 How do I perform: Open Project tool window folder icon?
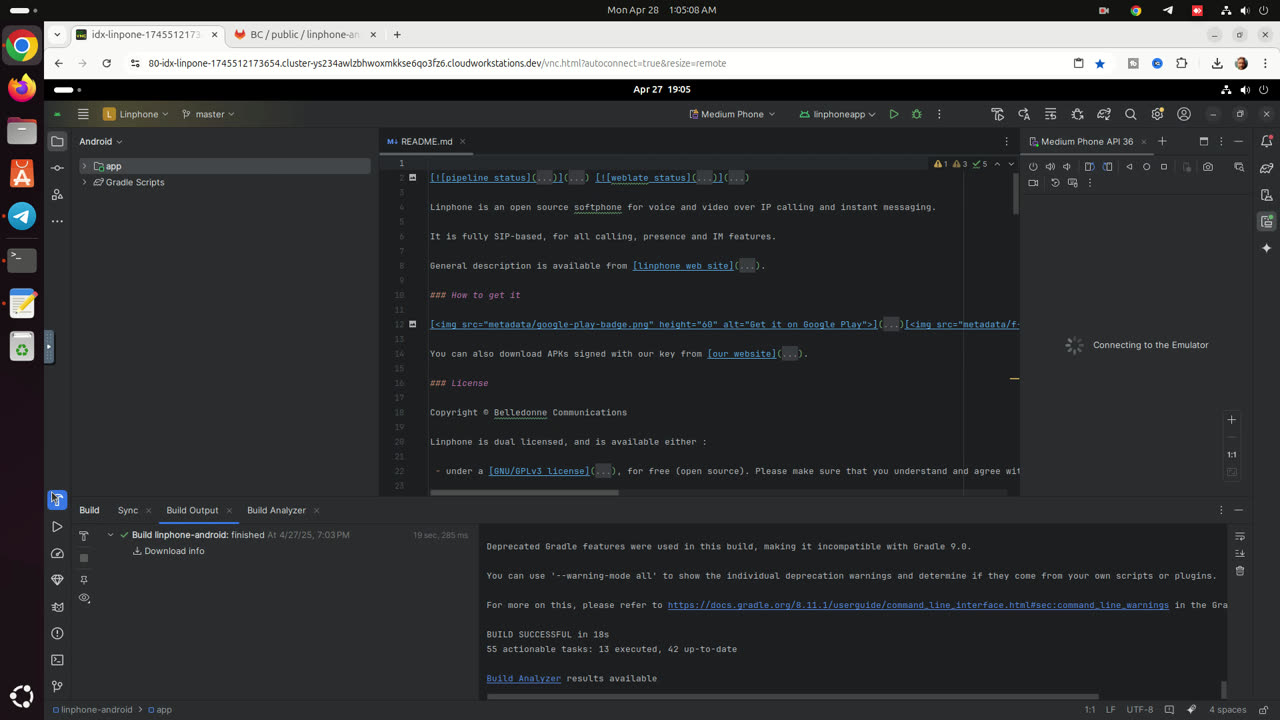click(x=57, y=141)
